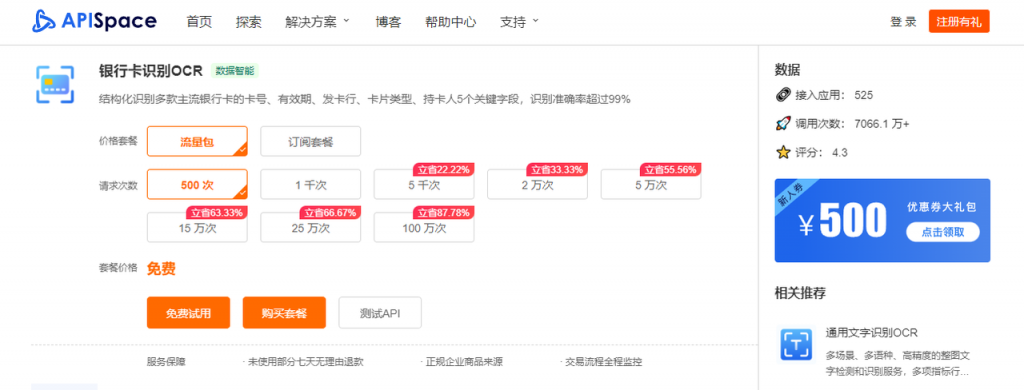Expand the 支持 dropdown menu

pyautogui.click(x=519, y=22)
